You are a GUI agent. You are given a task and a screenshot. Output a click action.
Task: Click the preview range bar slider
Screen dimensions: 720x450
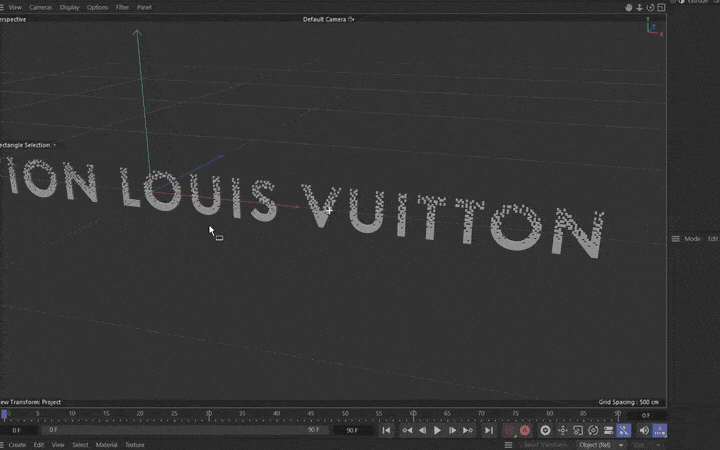186,430
